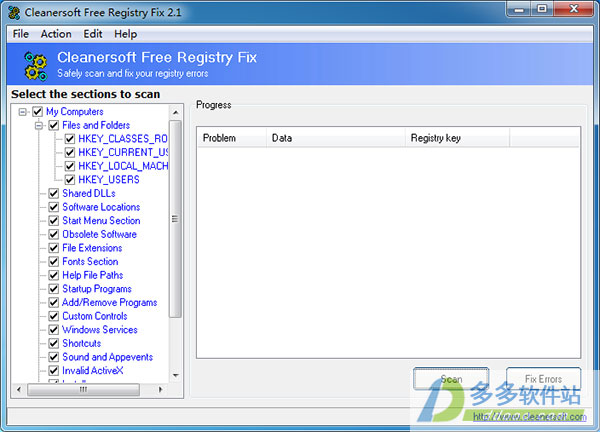Uncheck the Fonts Section checkbox
The height and width of the screenshot is (432, 600).
[54, 261]
